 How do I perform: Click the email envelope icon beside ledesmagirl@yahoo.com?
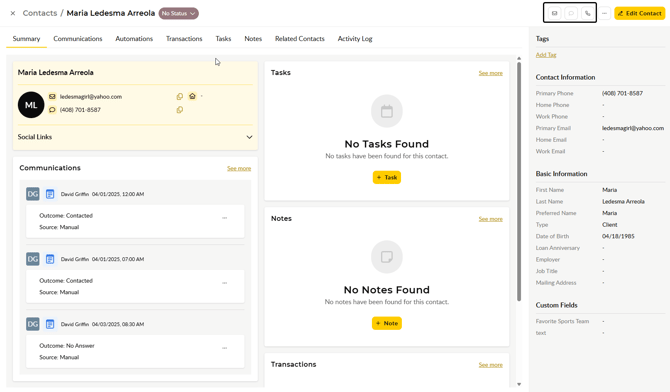click(52, 97)
